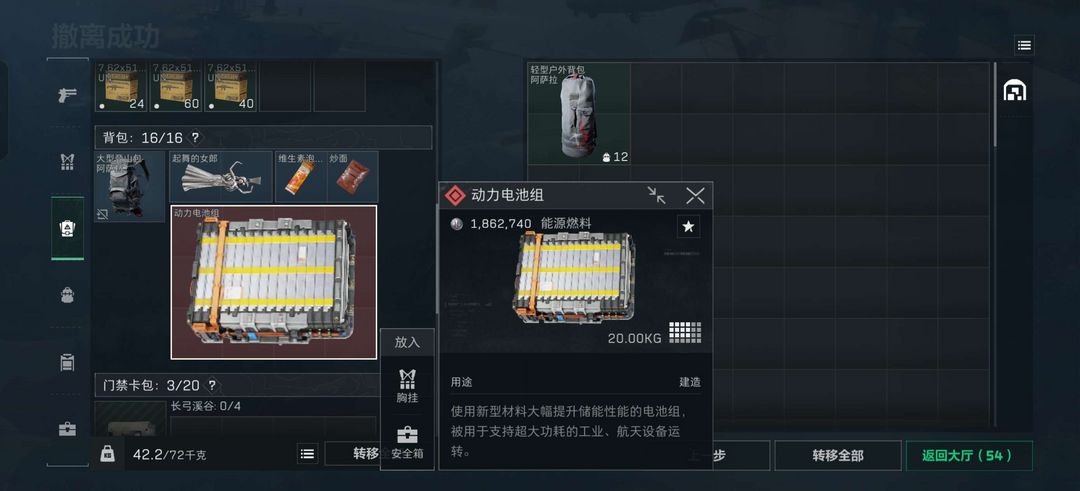Screen dimensions: 1080x491
Task: Click the 返回大厅 button
Action: click(x=968, y=455)
